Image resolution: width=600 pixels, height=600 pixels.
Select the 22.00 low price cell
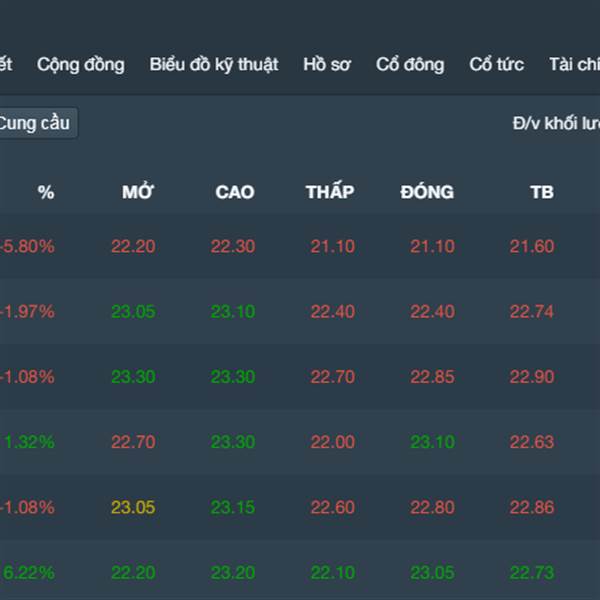332,442
